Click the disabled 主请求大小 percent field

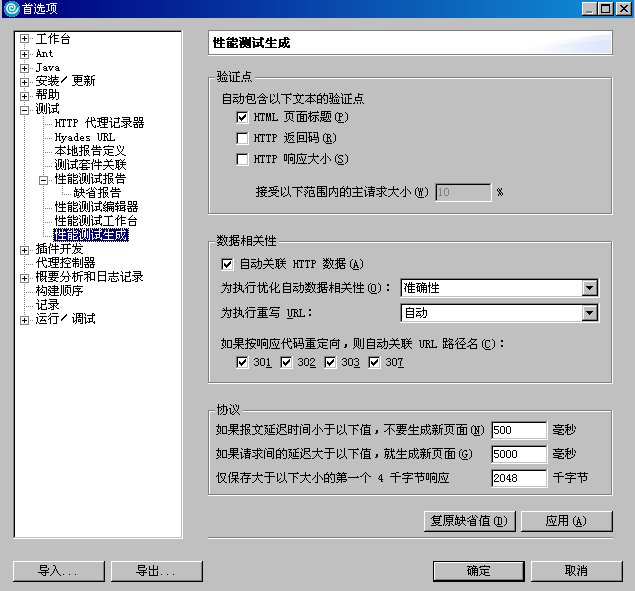click(463, 192)
